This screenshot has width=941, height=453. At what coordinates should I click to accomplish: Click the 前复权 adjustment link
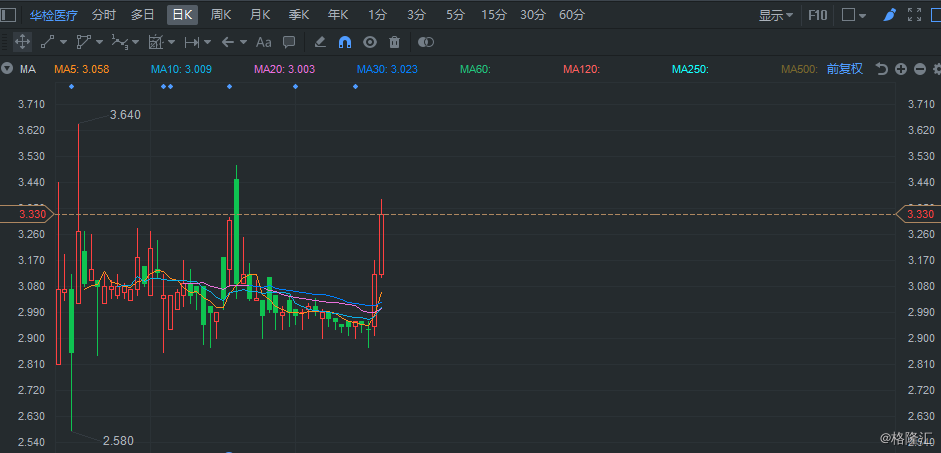(844, 69)
